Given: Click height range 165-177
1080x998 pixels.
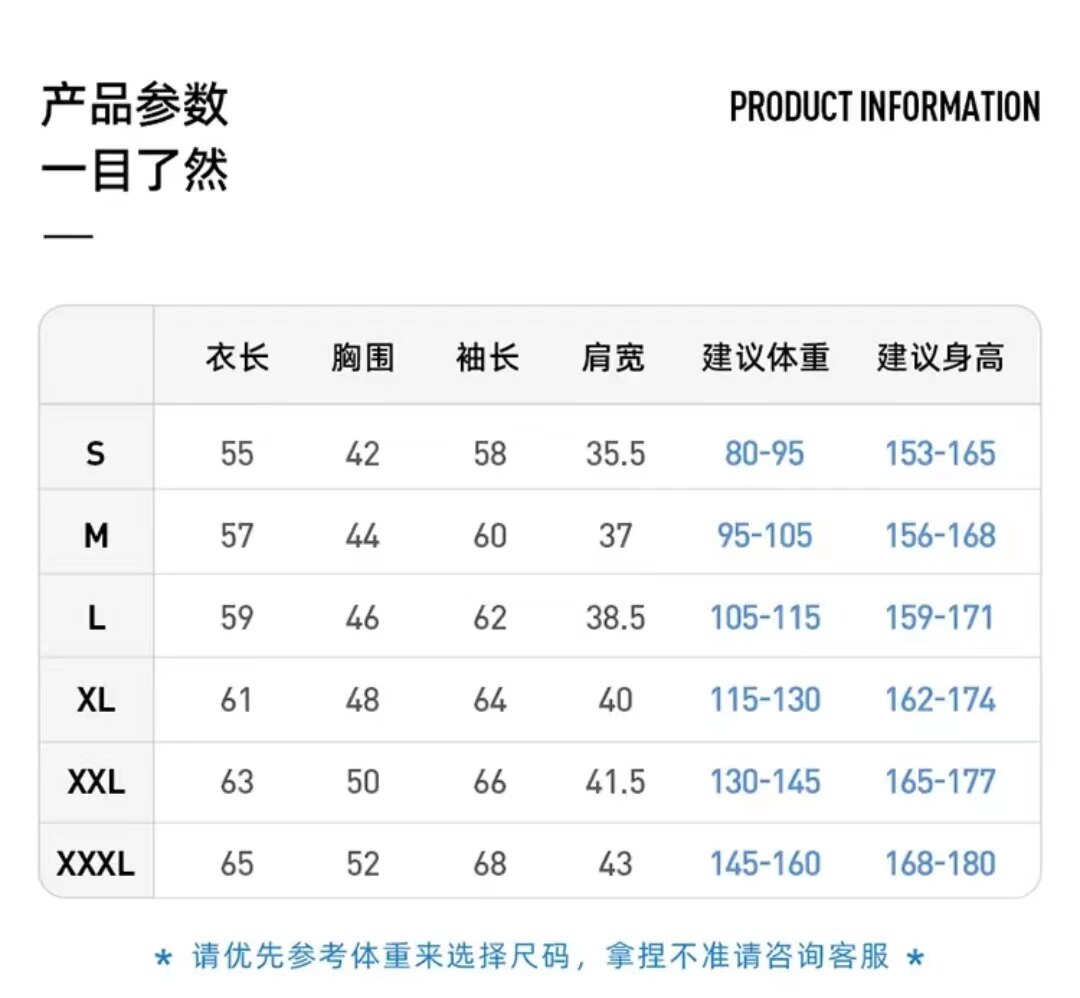Looking at the screenshot, I should [940, 782].
